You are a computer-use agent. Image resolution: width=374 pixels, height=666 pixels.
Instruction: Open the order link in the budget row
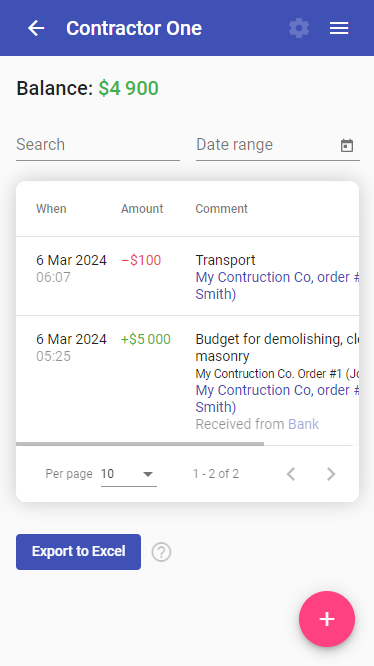pos(277,398)
